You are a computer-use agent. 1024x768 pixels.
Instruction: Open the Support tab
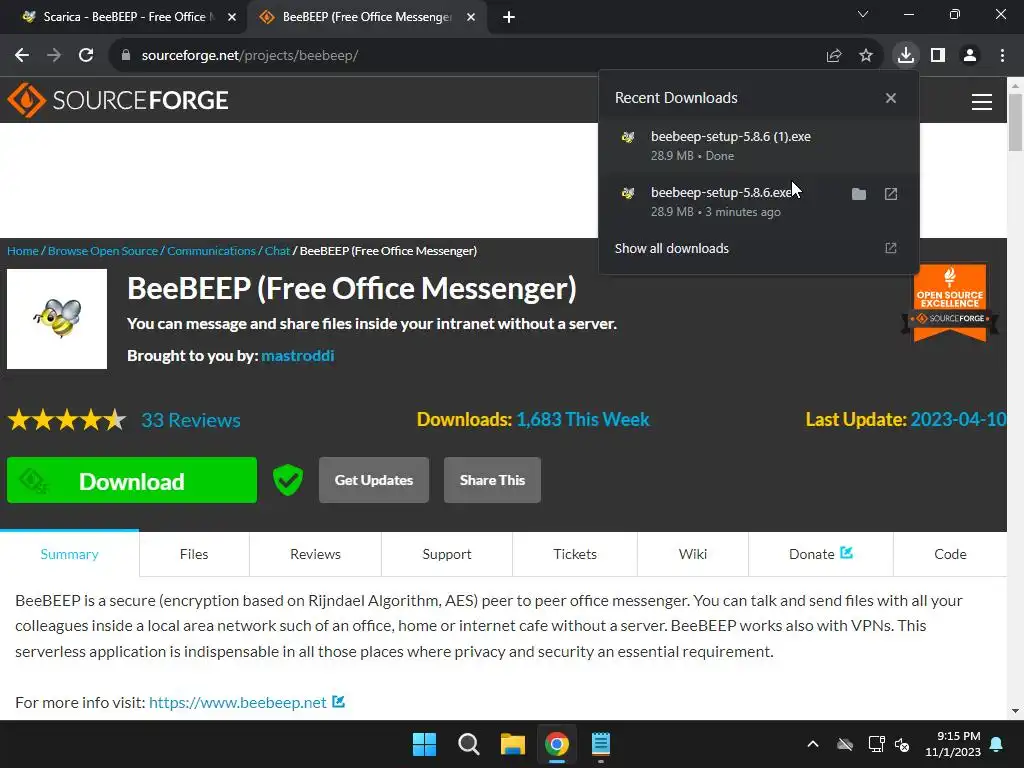coord(447,554)
